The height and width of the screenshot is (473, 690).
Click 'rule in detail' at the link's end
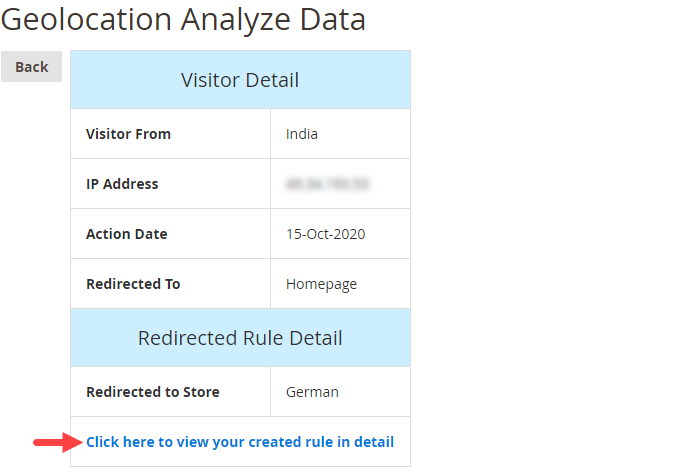point(354,442)
